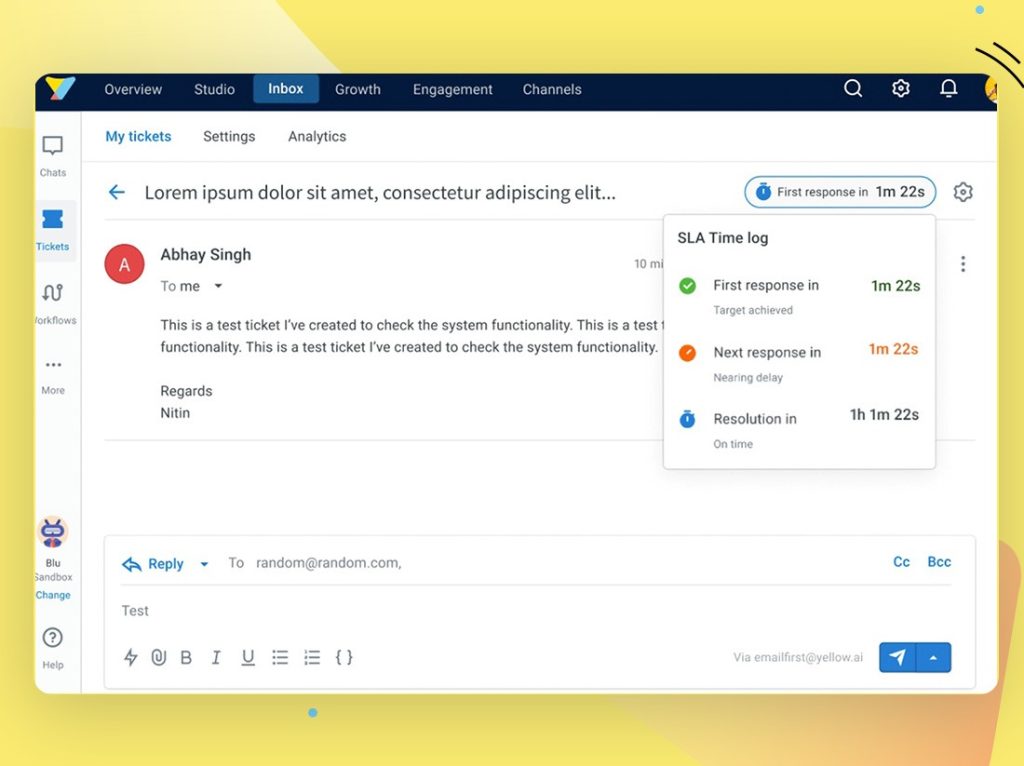Insert a bulleted list
1024x766 pixels.
point(280,658)
